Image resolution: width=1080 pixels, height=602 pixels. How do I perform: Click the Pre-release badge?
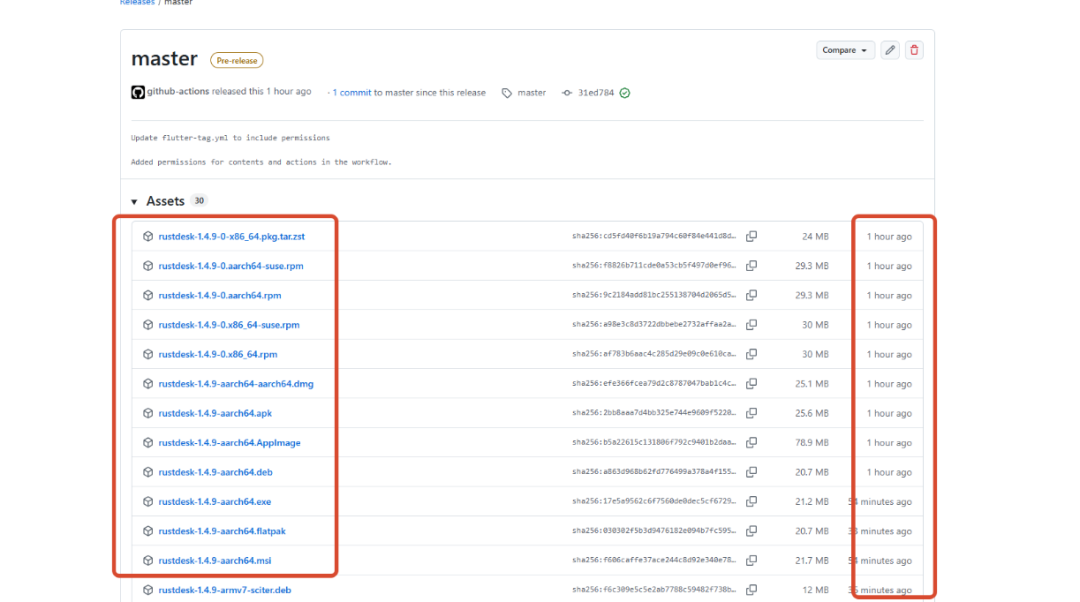click(x=236, y=61)
